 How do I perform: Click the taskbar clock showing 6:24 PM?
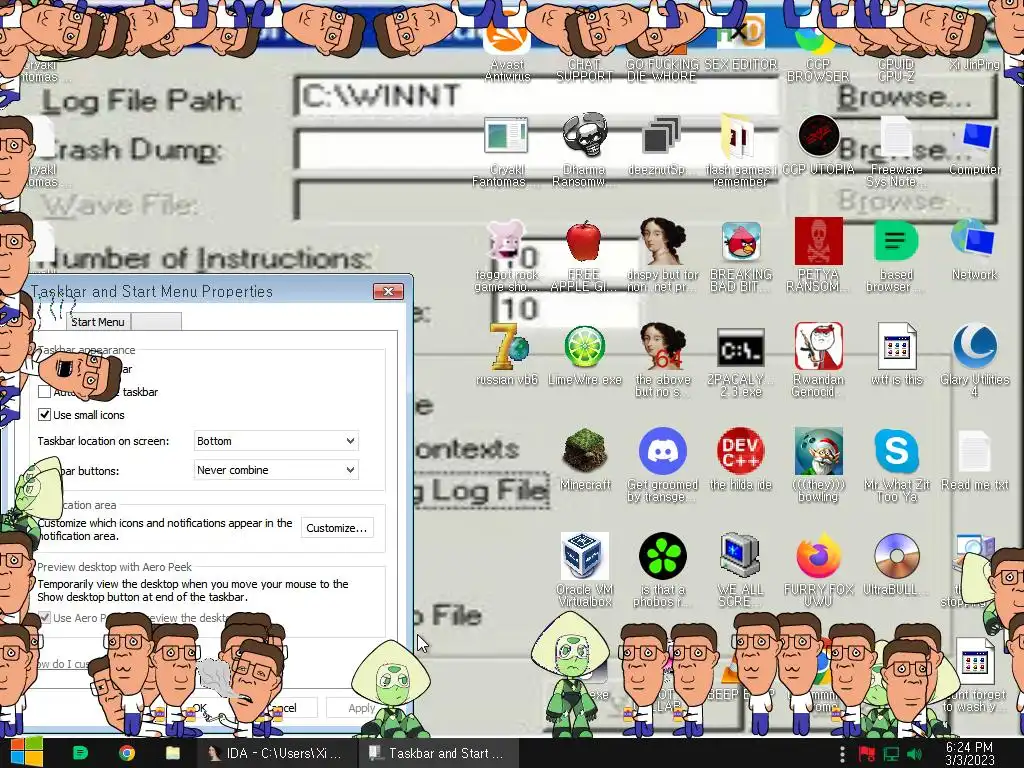pyautogui.click(x=969, y=754)
